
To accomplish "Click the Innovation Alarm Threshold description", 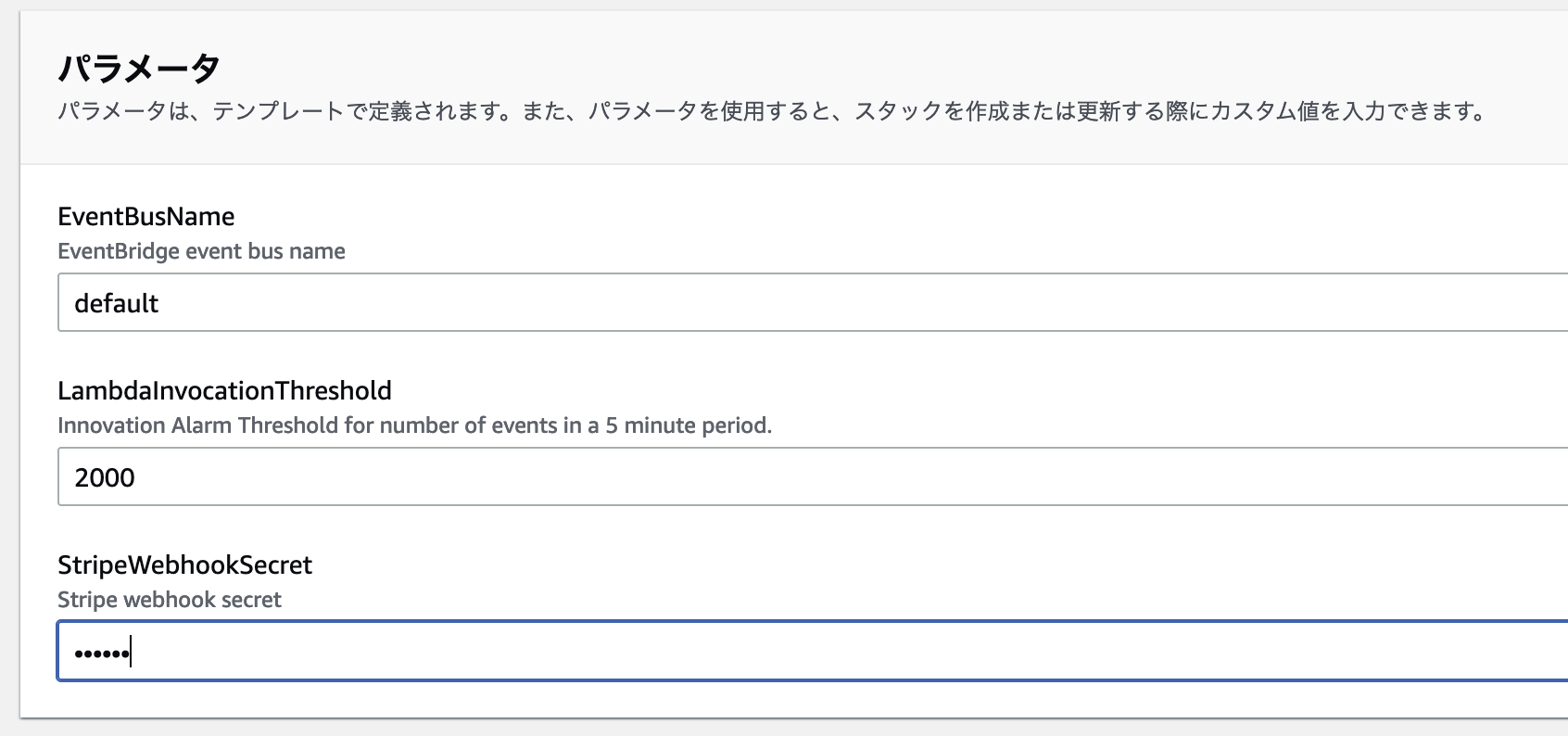I will (415, 425).
